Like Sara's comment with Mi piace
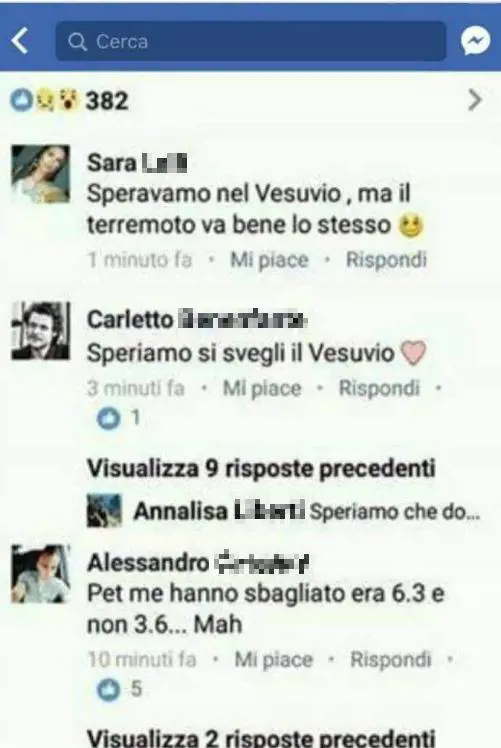The width and height of the screenshot is (501, 748). pos(270,260)
